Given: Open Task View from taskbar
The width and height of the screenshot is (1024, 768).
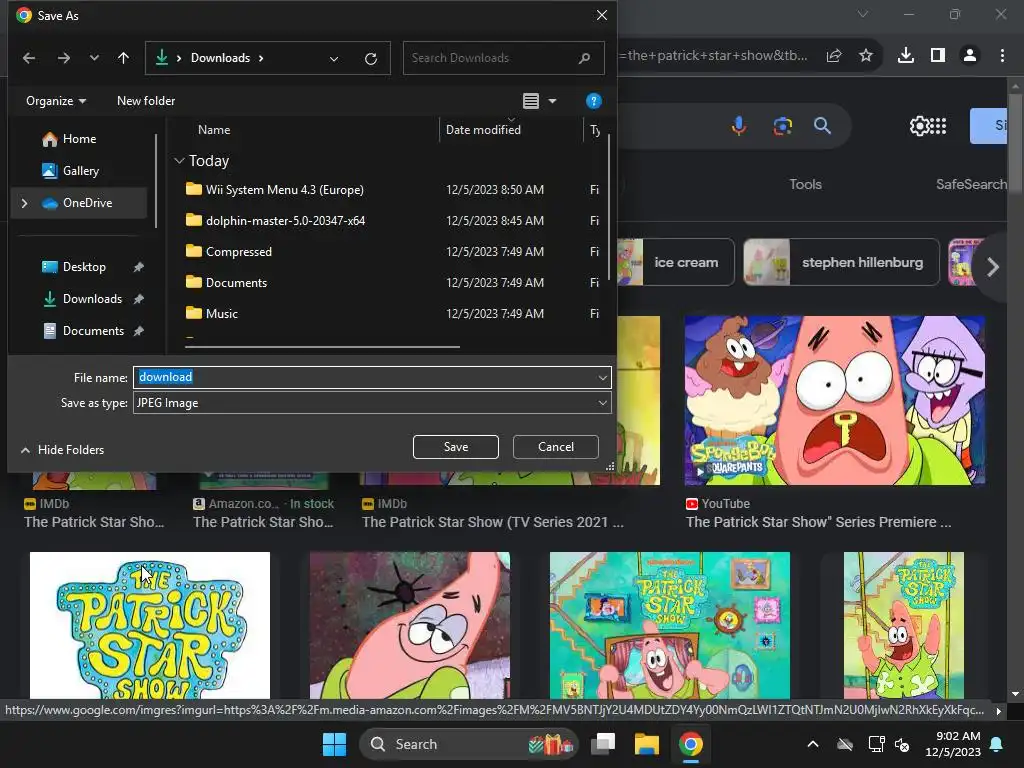Looking at the screenshot, I should pyautogui.click(x=603, y=744).
